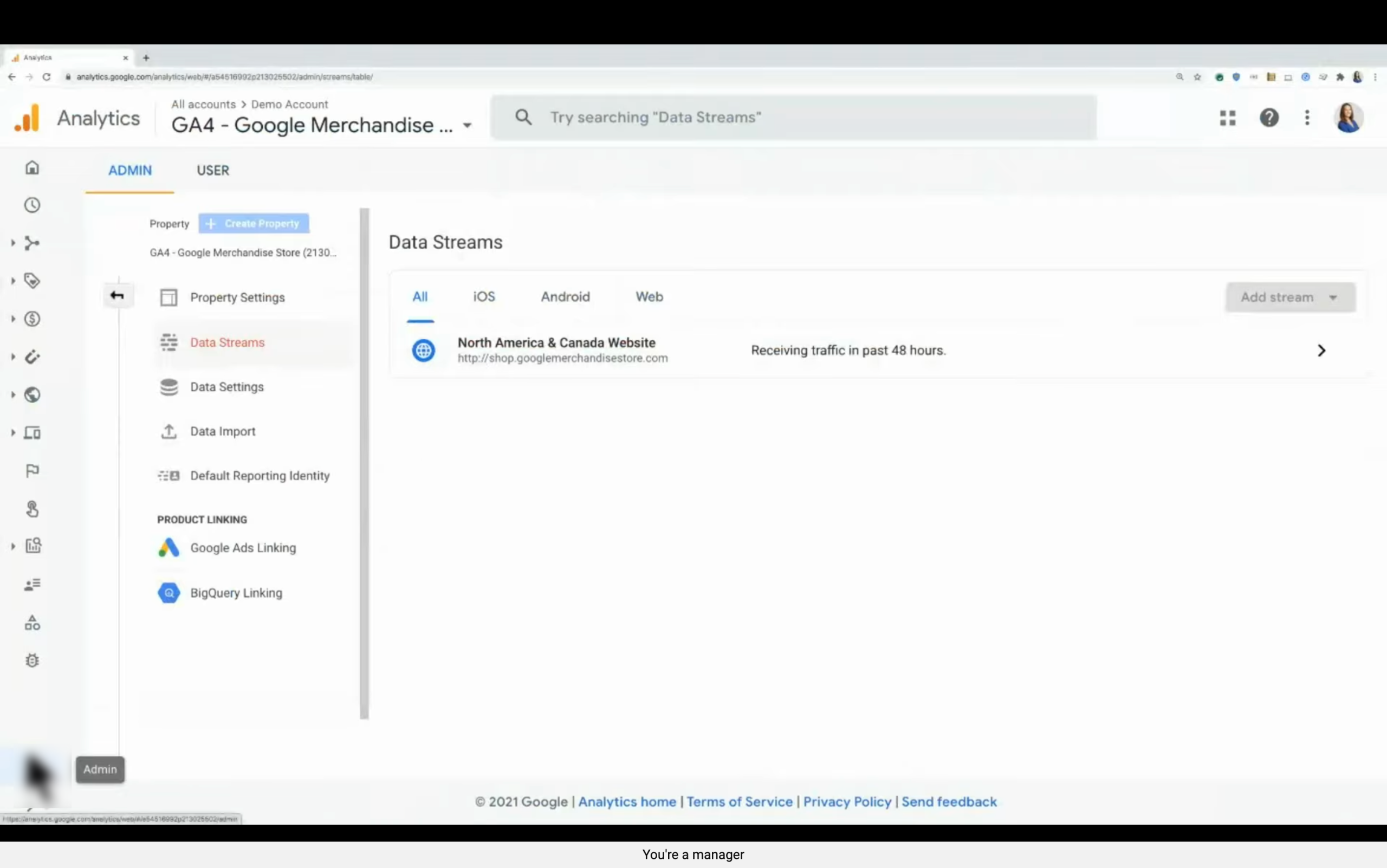This screenshot has width=1387, height=868.
Task: Expand the Acquisition sidebar section arrow
Action: (x=12, y=243)
